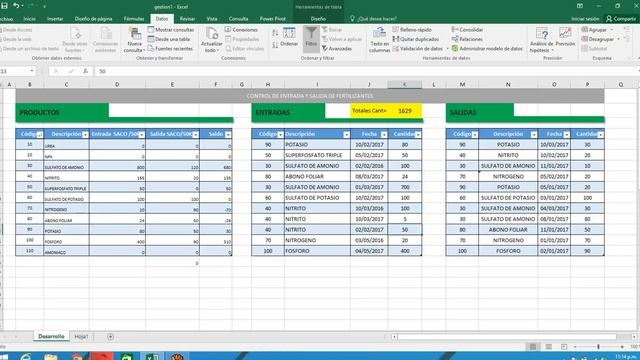Click the Previsión icon
The width and height of the screenshot is (640, 360).
click(x=565, y=37)
